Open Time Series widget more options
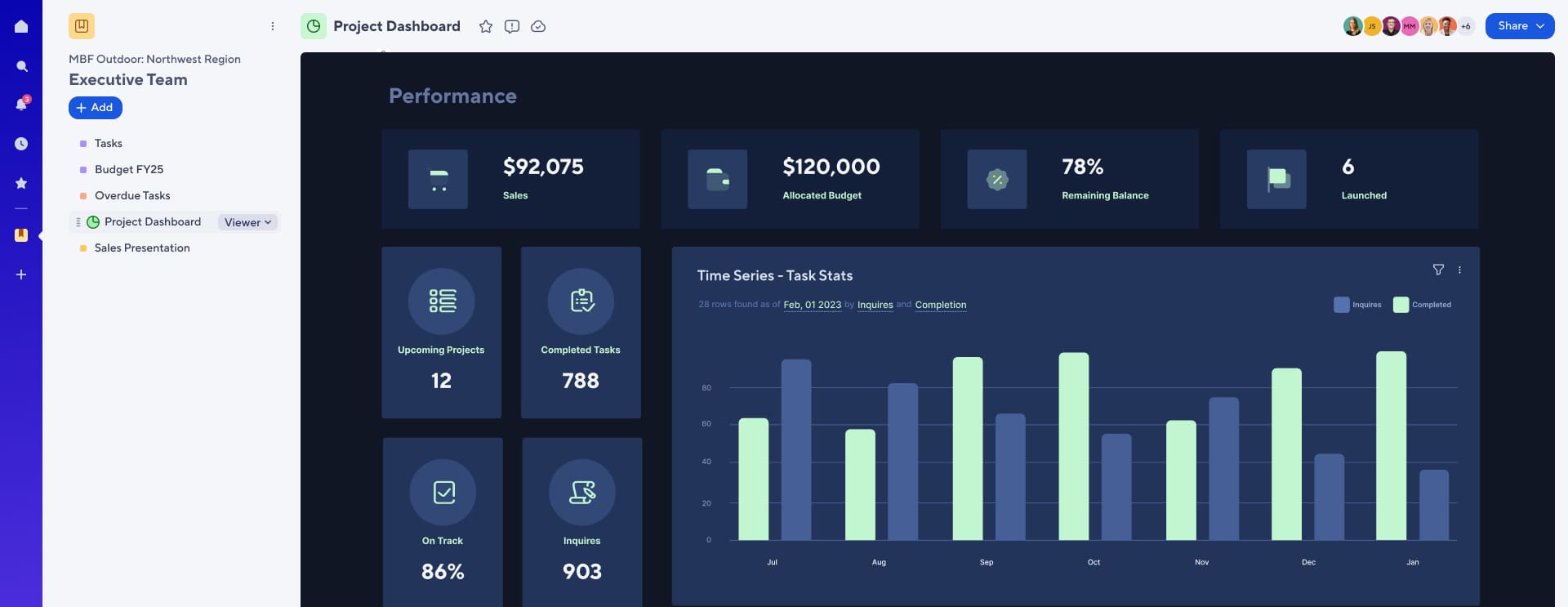The width and height of the screenshot is (1568, 607). click(1459, 270)
